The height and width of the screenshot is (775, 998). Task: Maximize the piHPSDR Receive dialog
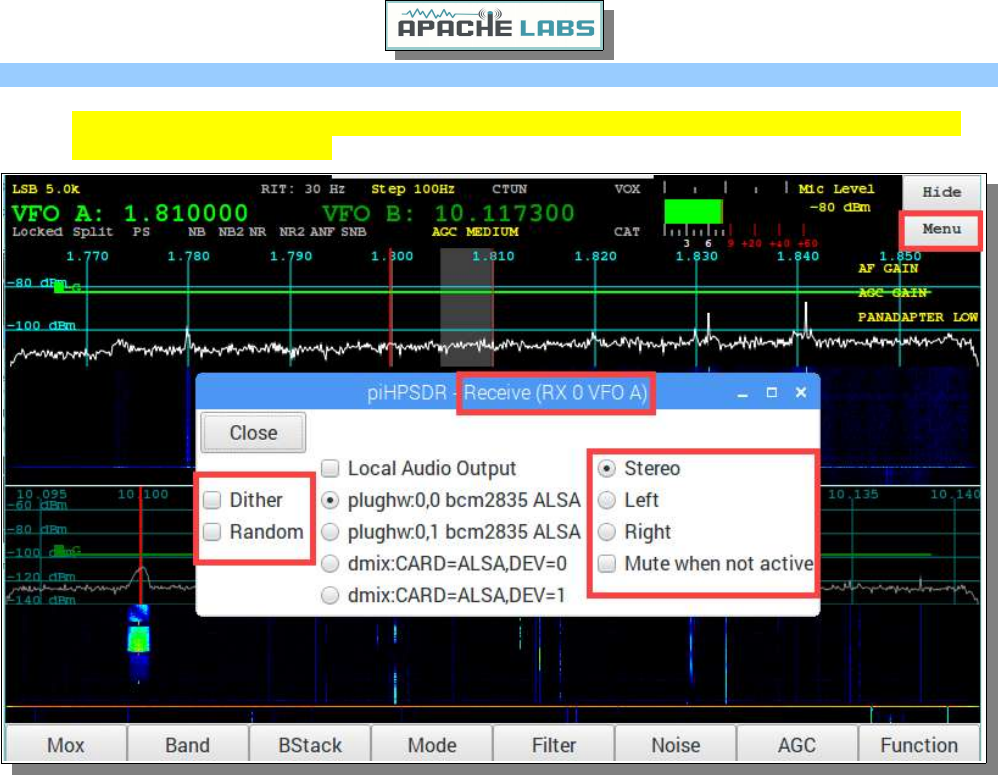pyautogui.click(x=771, y=393)
